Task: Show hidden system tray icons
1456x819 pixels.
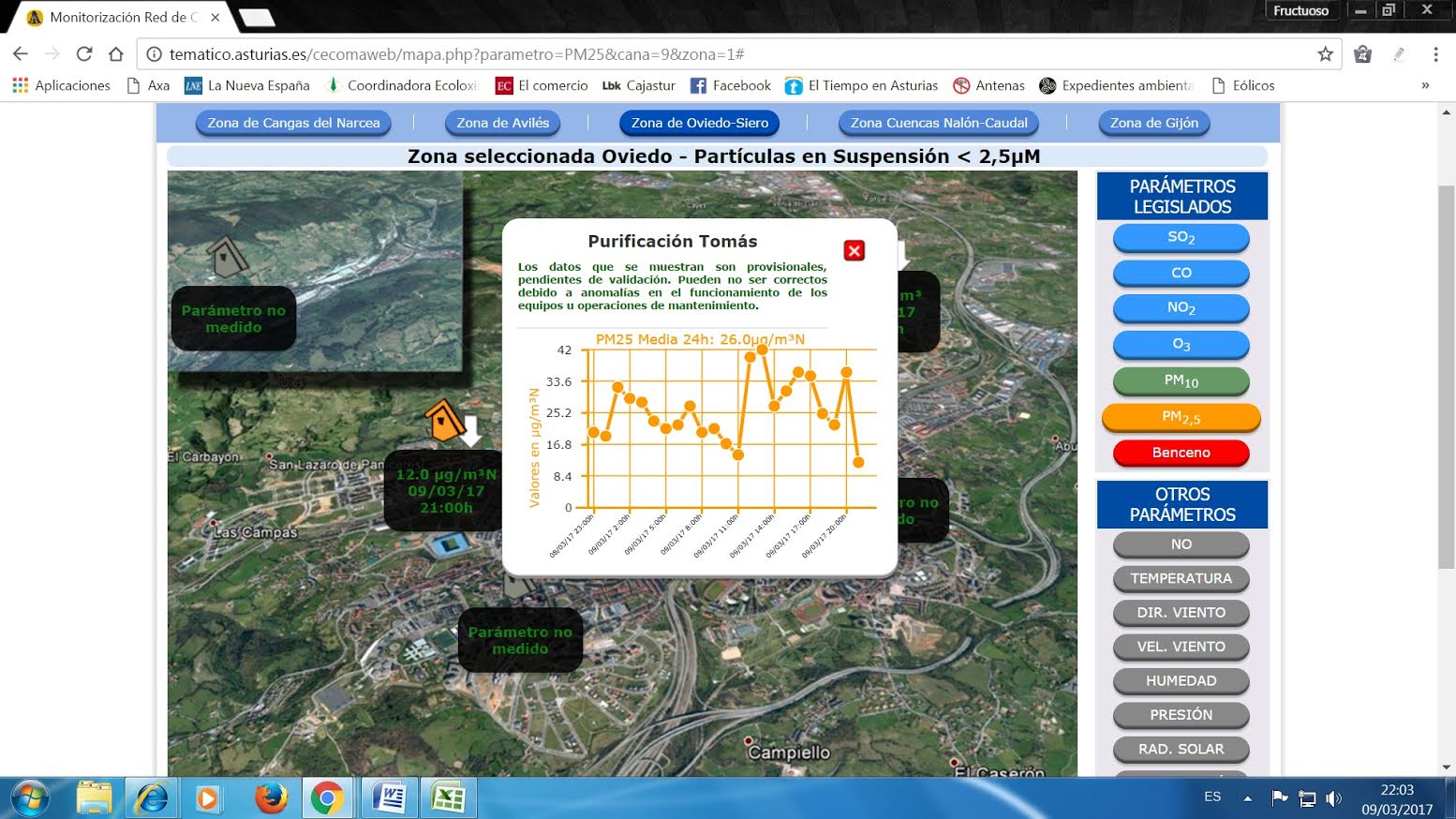Action: point(1247,798)
